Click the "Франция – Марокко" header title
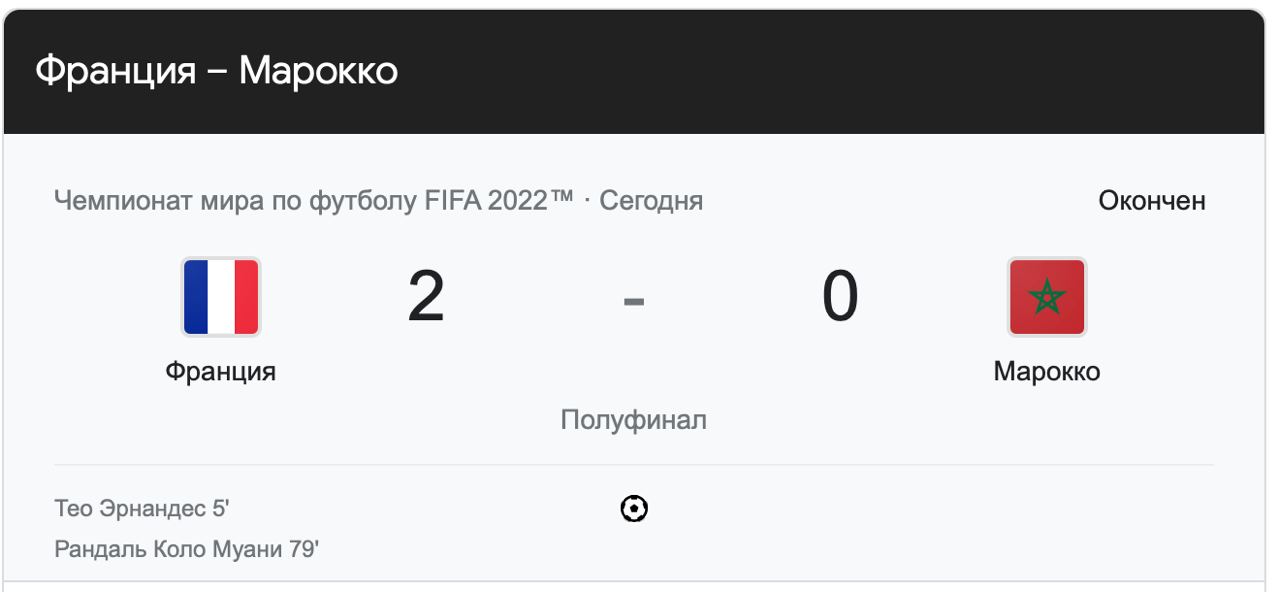The height and width of the screenshot is (592, 1280). (x=216, y=71)
